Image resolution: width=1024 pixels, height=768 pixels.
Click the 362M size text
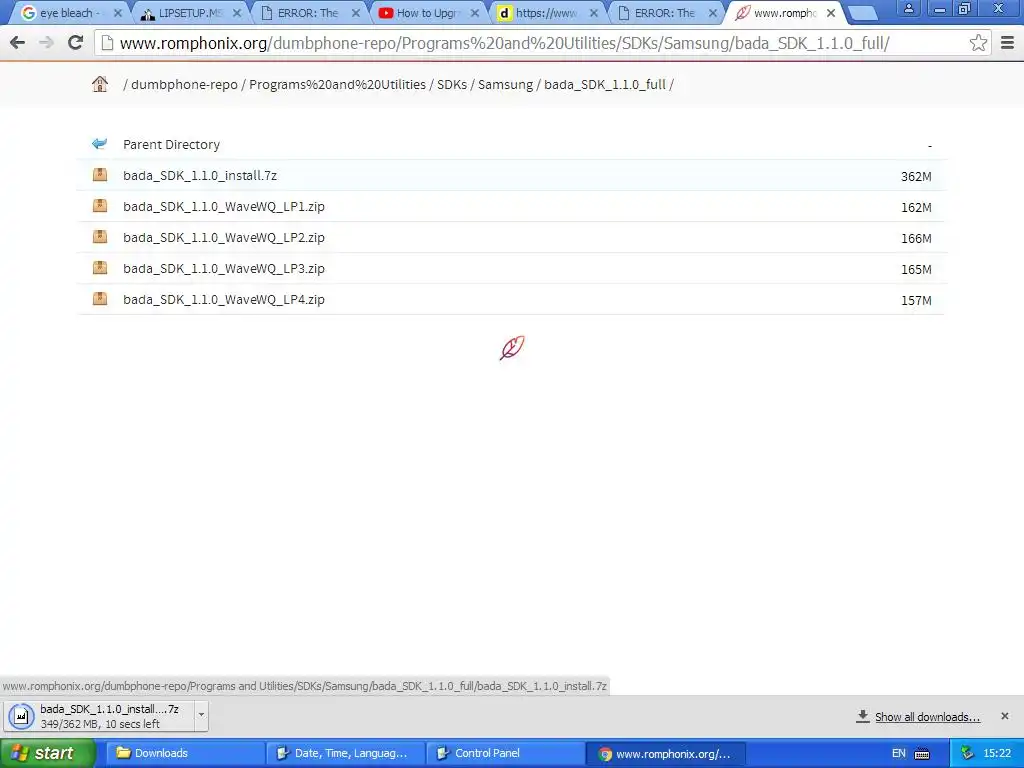point(916,176)
